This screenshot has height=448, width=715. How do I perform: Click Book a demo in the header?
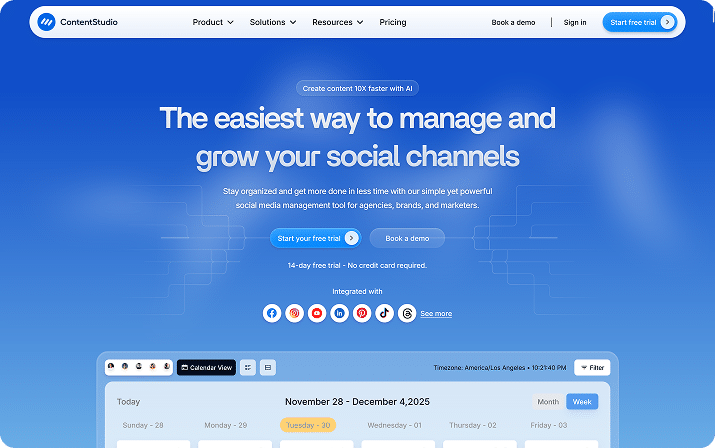(513, 22)
